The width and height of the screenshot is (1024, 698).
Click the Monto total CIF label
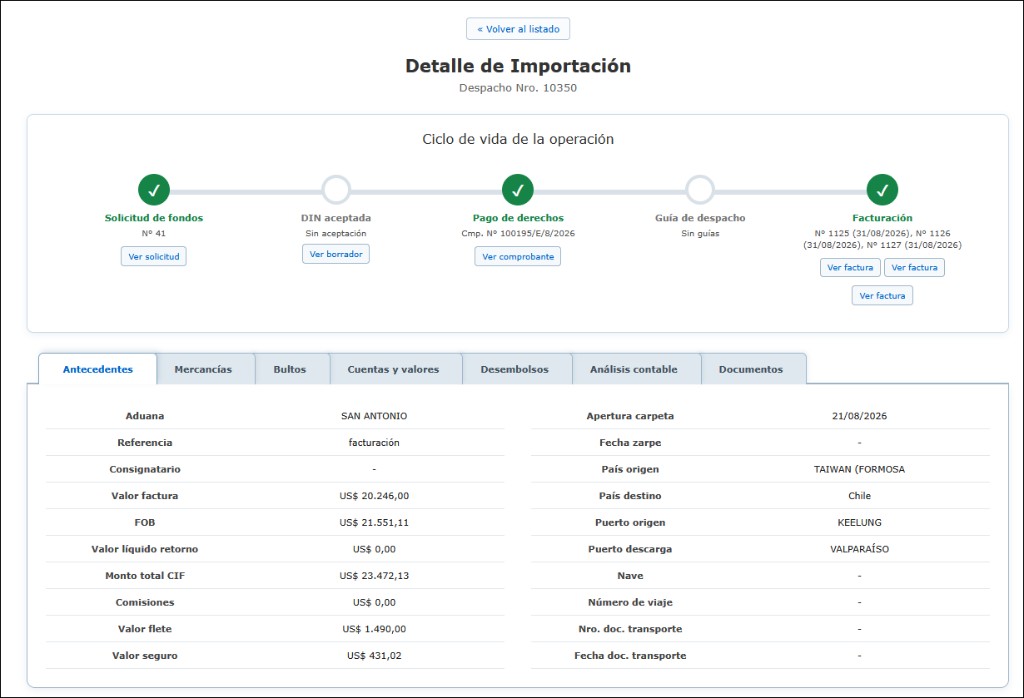point(145,576)
